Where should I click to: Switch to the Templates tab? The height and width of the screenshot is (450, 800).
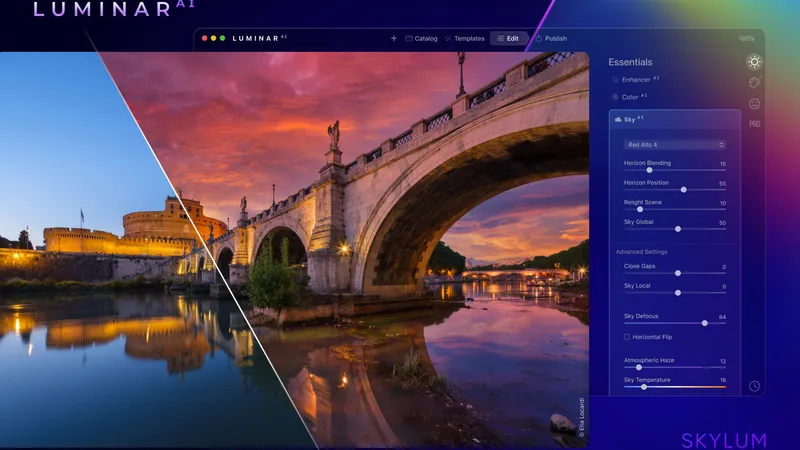click(464, 38)
